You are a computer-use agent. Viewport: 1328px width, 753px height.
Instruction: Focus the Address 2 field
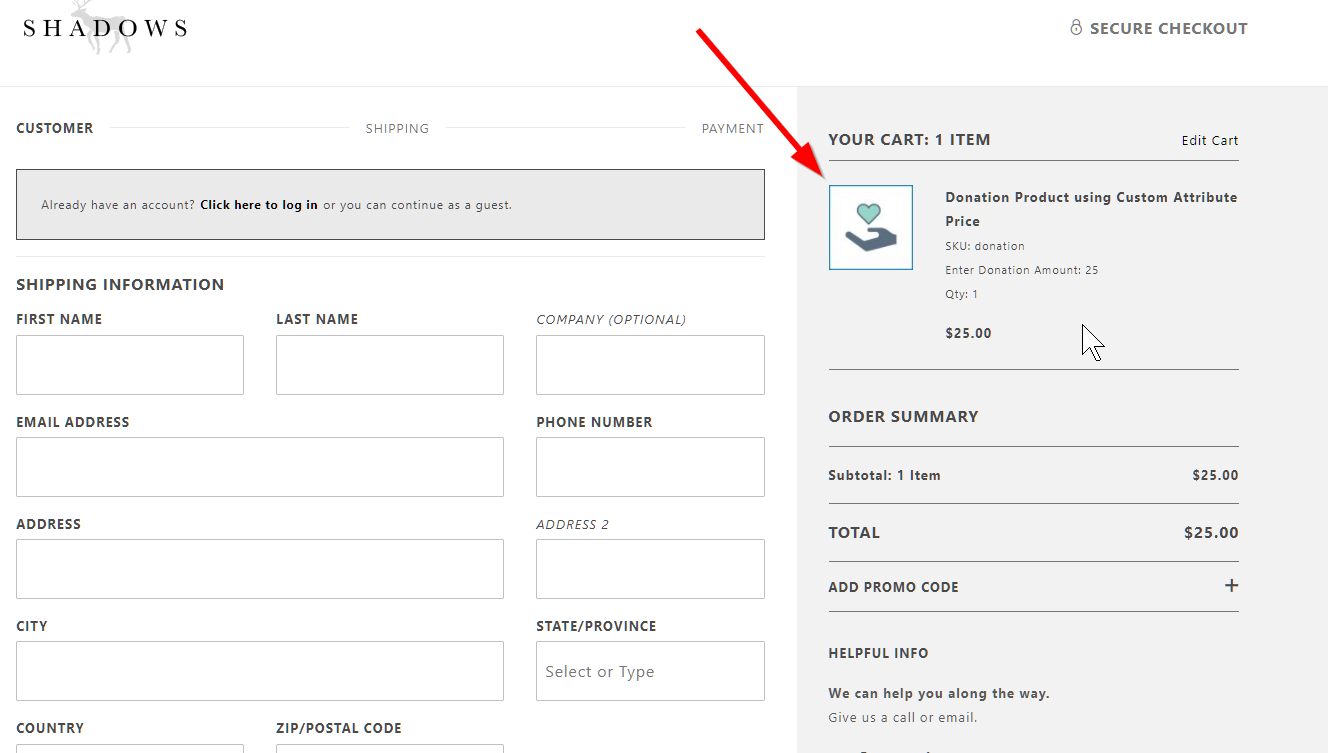(x=650, y=569)
